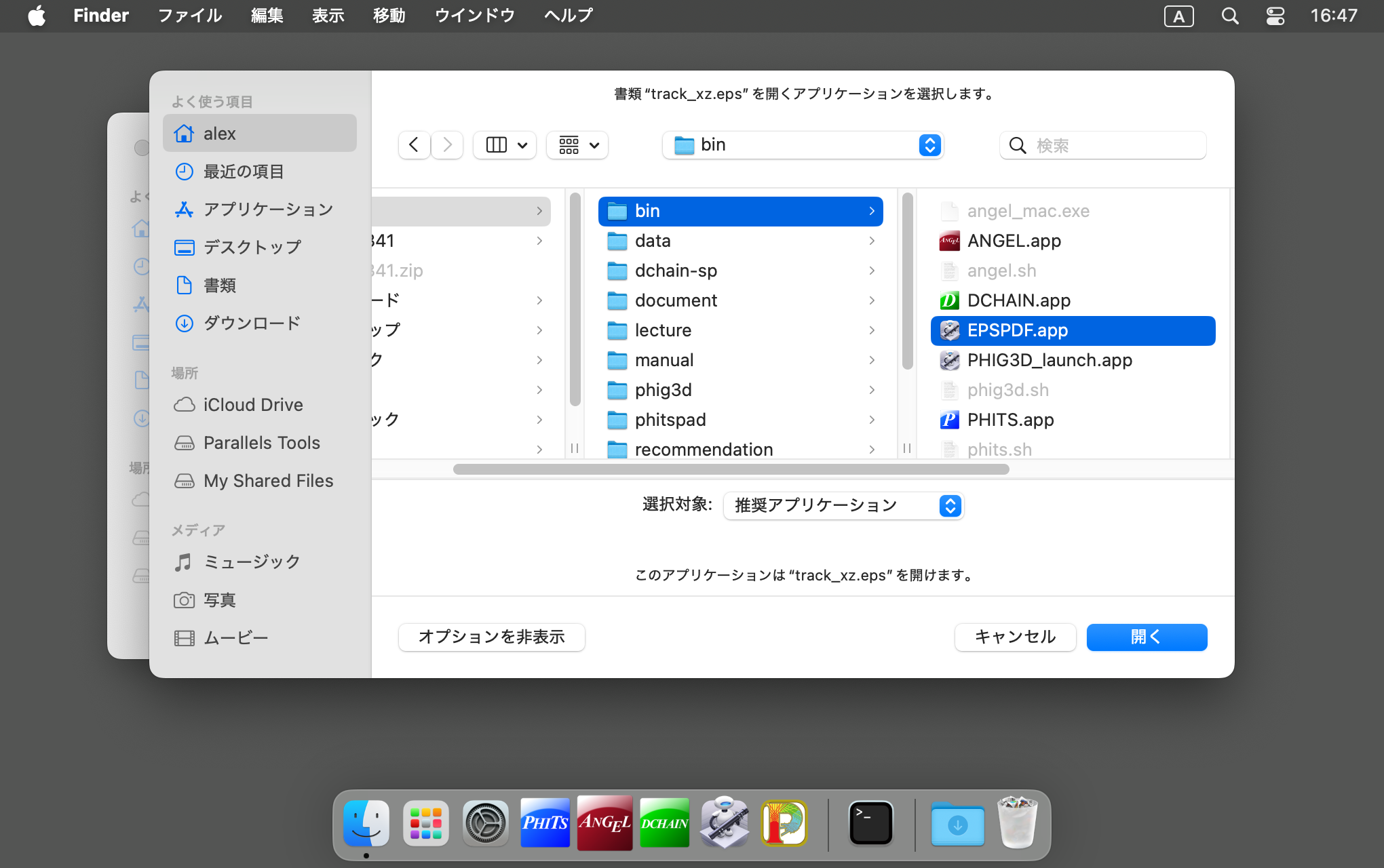Open Control Center in the menu bar

point(1275,16)
